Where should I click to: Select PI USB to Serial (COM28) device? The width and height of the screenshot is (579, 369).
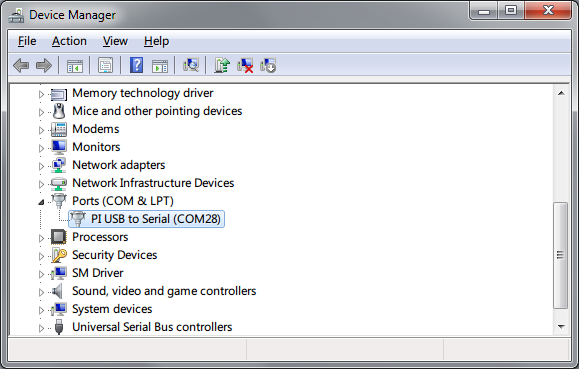[x=147, y=219]
